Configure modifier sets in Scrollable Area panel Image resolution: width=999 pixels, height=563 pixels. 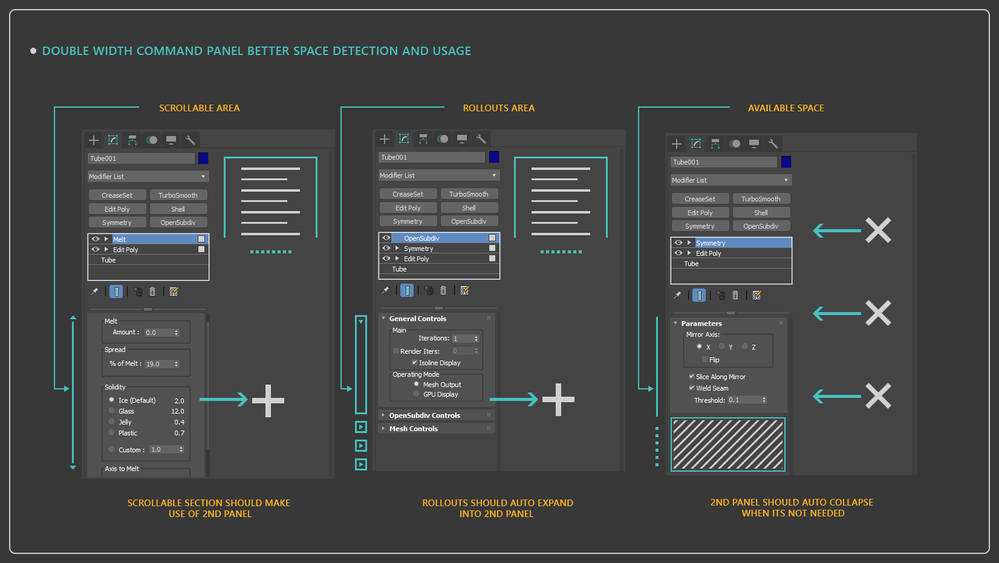[174, 292]
